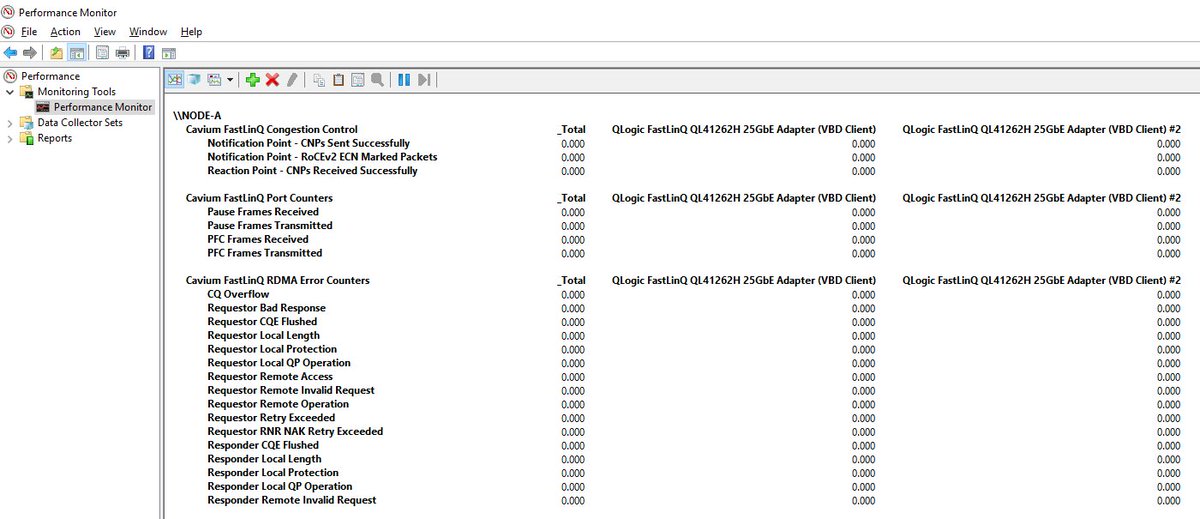1200x519 pixels.
Task: Click the Export List toolbar icon
Action: point(102,52)
